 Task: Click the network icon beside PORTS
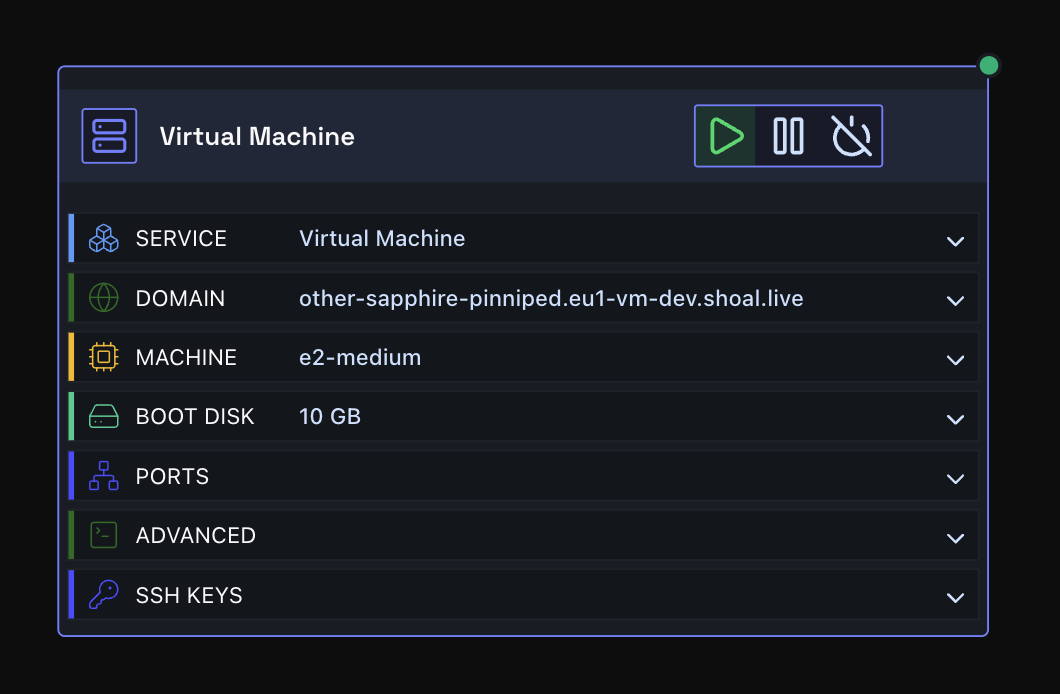(103, 476)
